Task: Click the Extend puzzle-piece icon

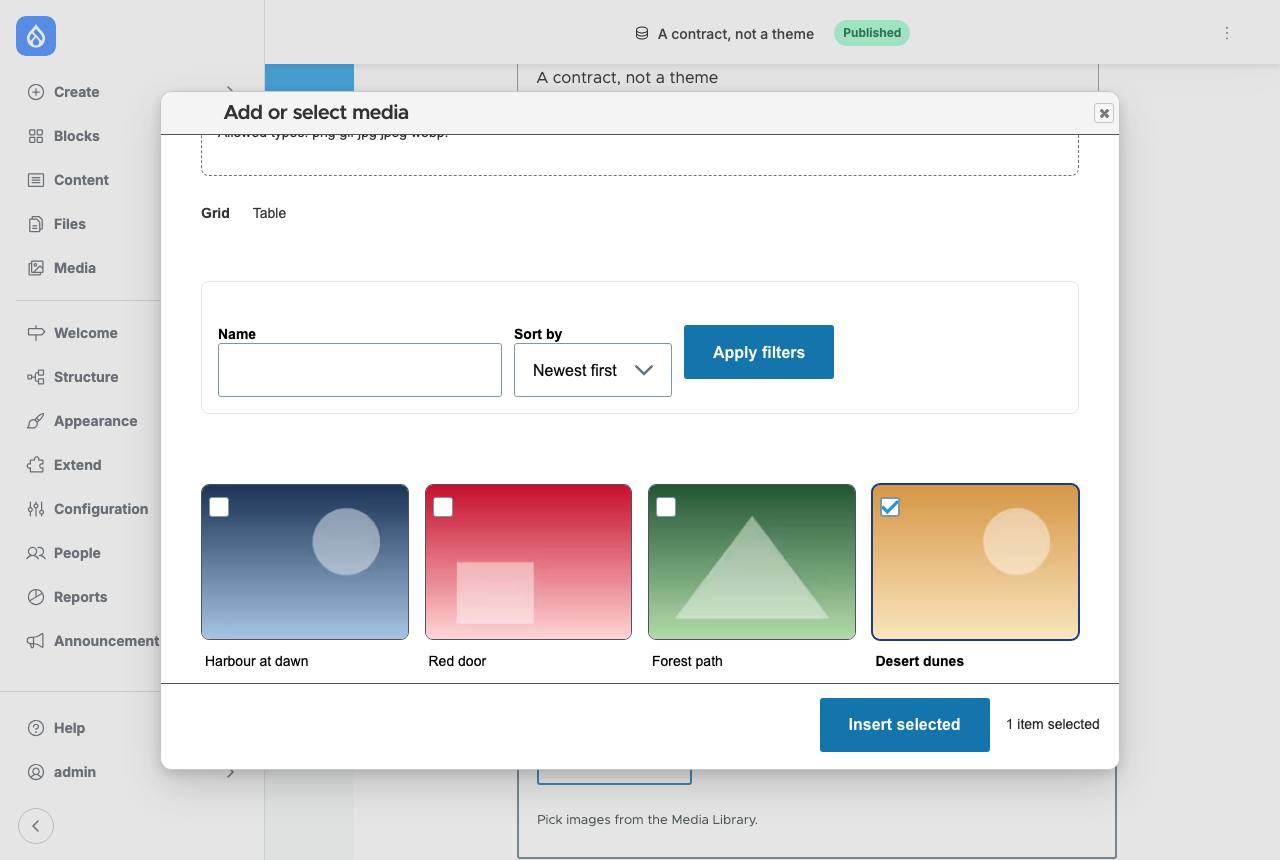Action: pyautogui.click(x=36, y=465)
